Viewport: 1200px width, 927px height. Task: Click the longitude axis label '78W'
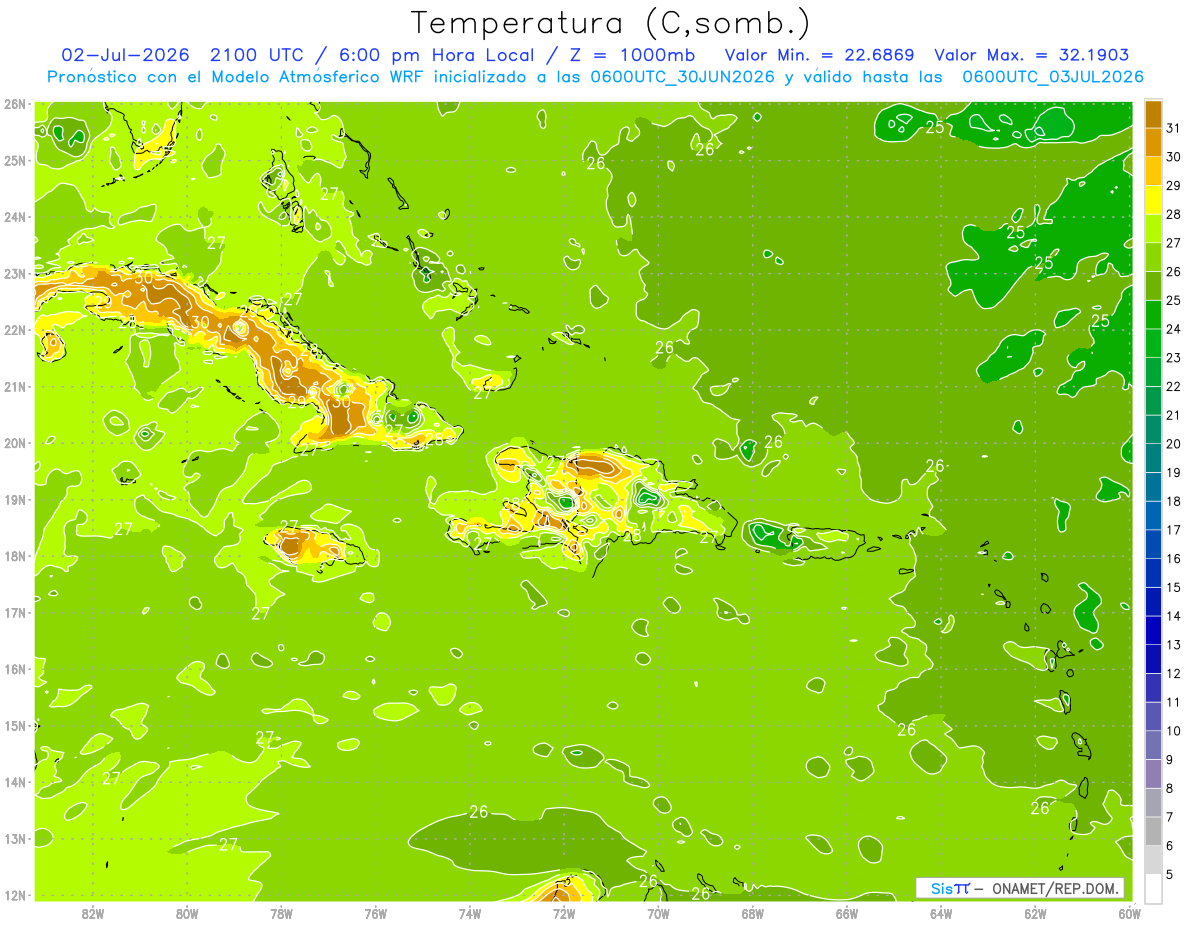(x=281, y=913)
